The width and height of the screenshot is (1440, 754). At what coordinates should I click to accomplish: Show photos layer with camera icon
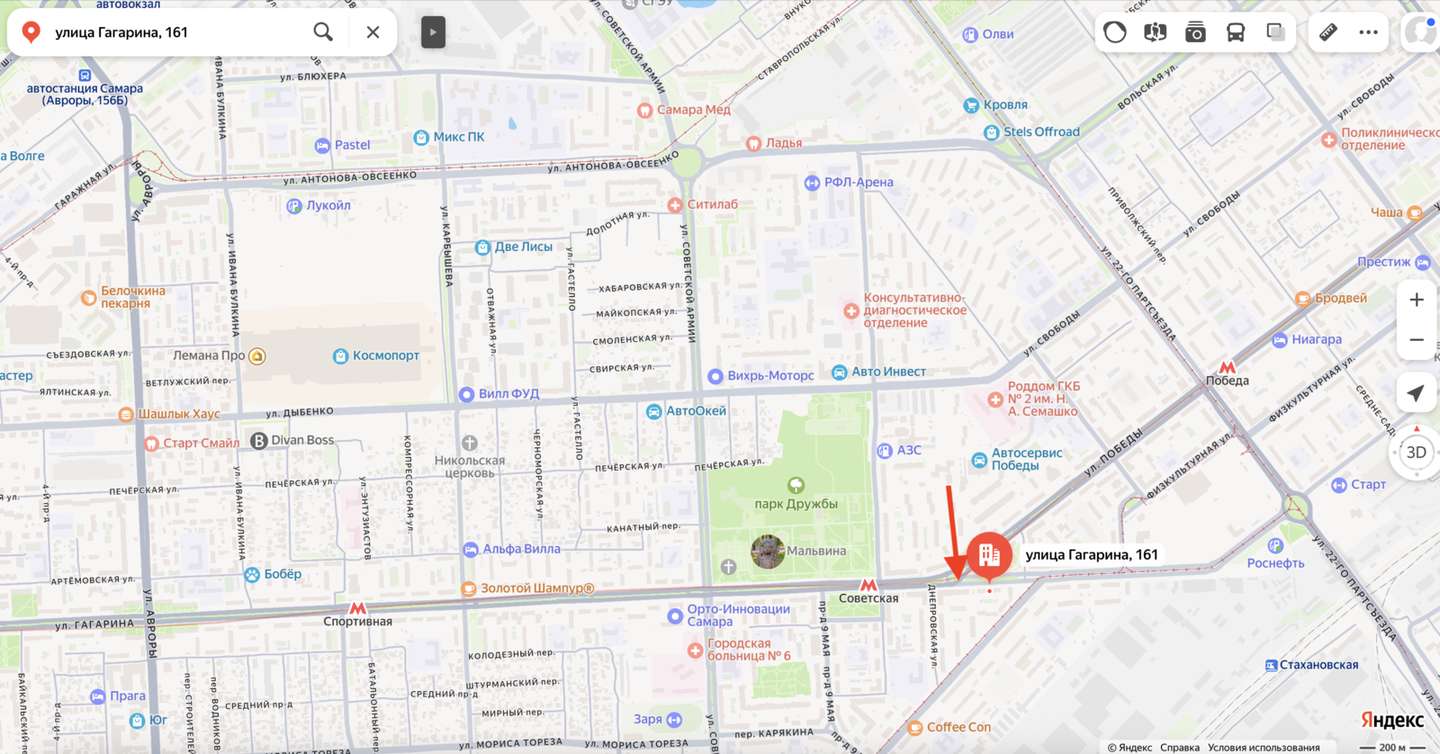click(x=1195, y=32)
